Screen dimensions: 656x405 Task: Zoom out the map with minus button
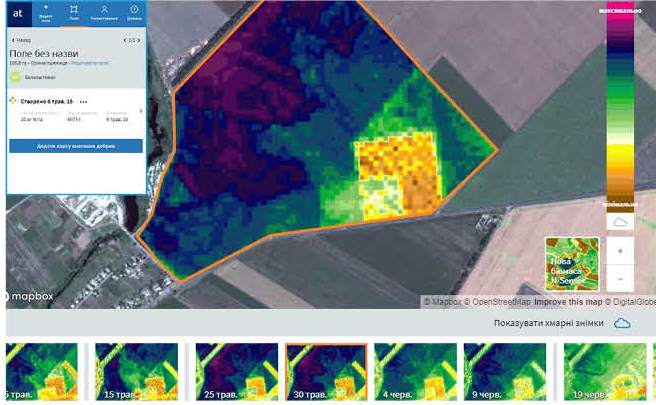click(x=620, y=277)
